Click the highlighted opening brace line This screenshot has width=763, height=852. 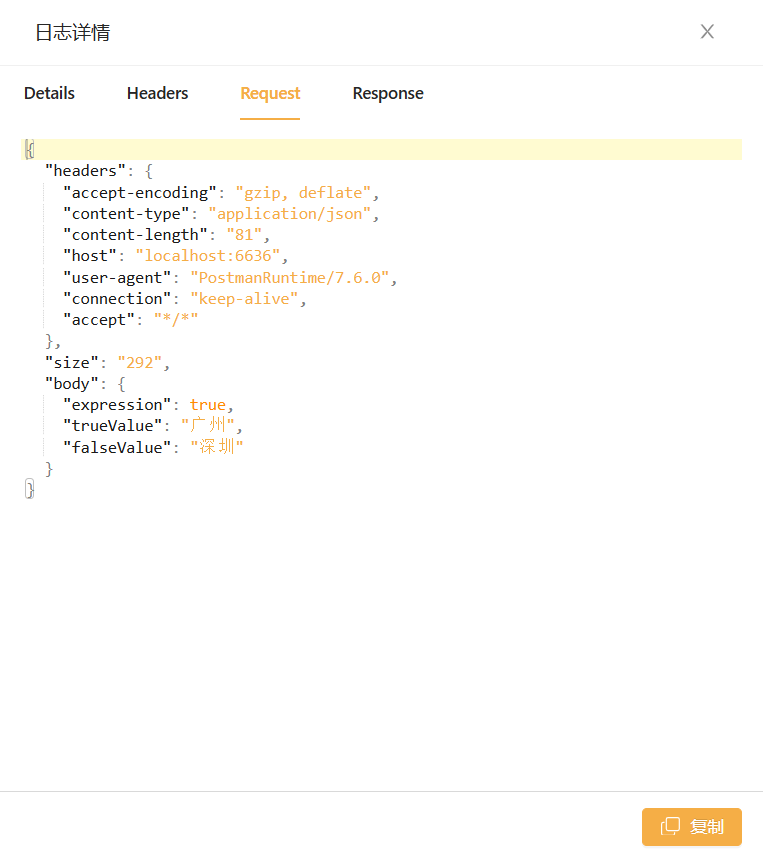click(382, 149)
